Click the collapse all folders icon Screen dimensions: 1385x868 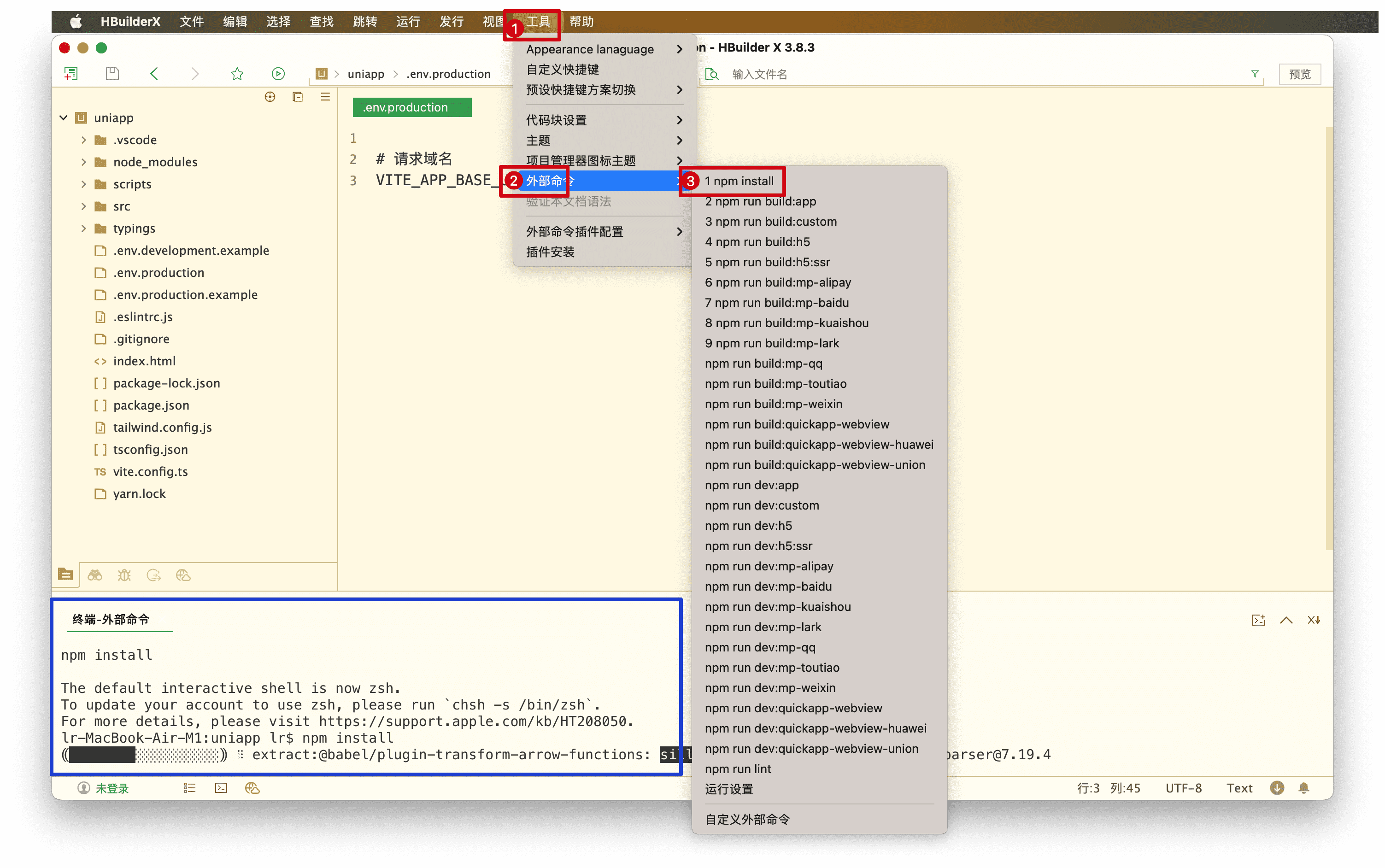[297, 97]
